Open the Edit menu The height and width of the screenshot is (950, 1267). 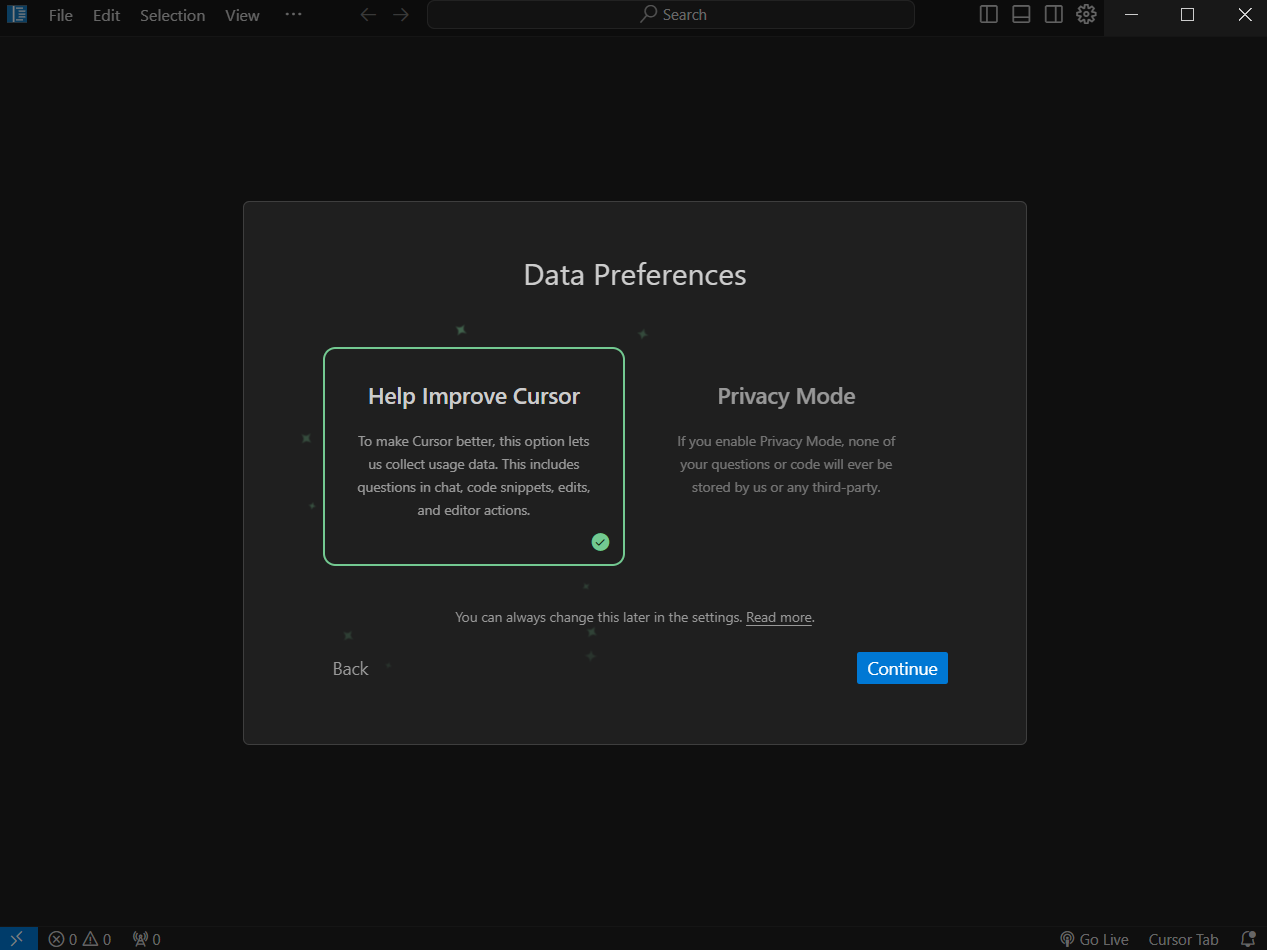point(107,15)
